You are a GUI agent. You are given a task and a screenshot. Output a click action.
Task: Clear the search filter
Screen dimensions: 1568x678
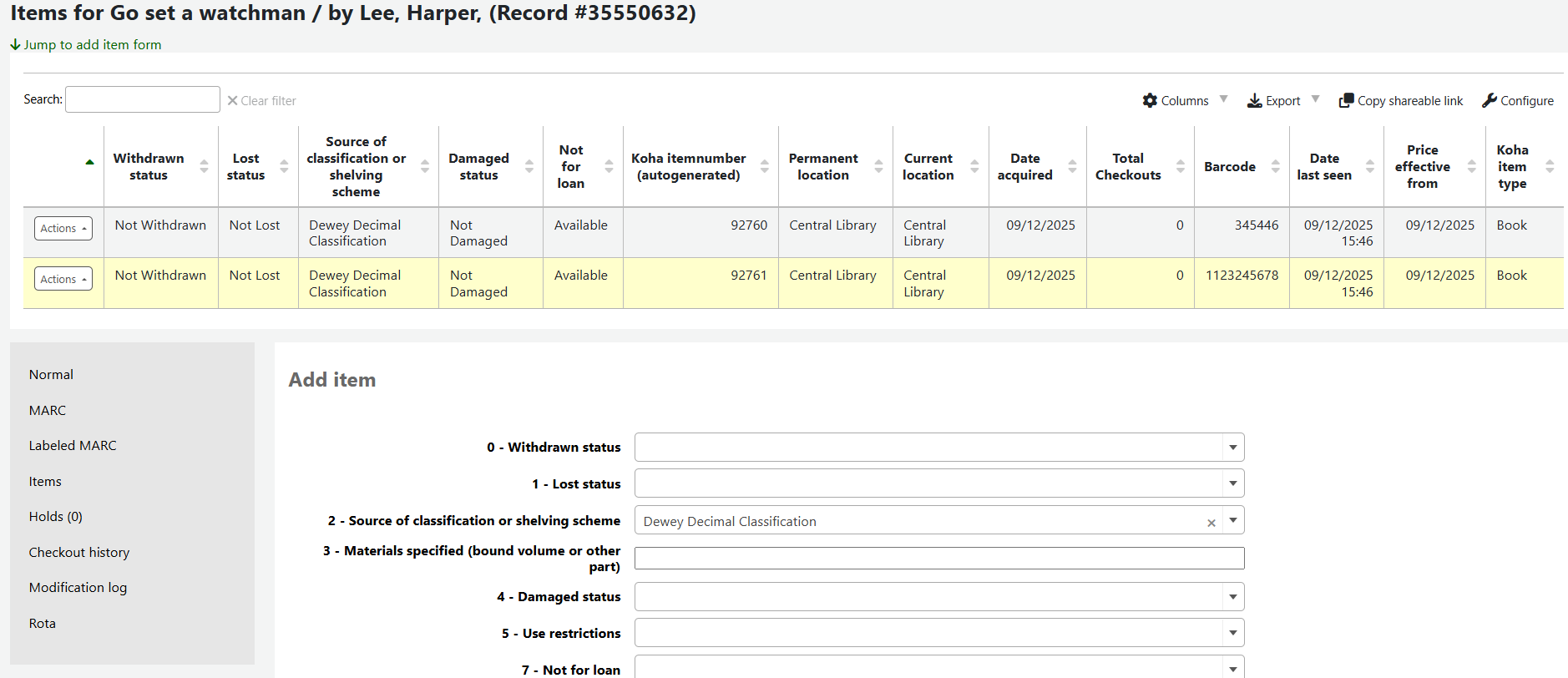pyautogui.click(x=261, y=100)
